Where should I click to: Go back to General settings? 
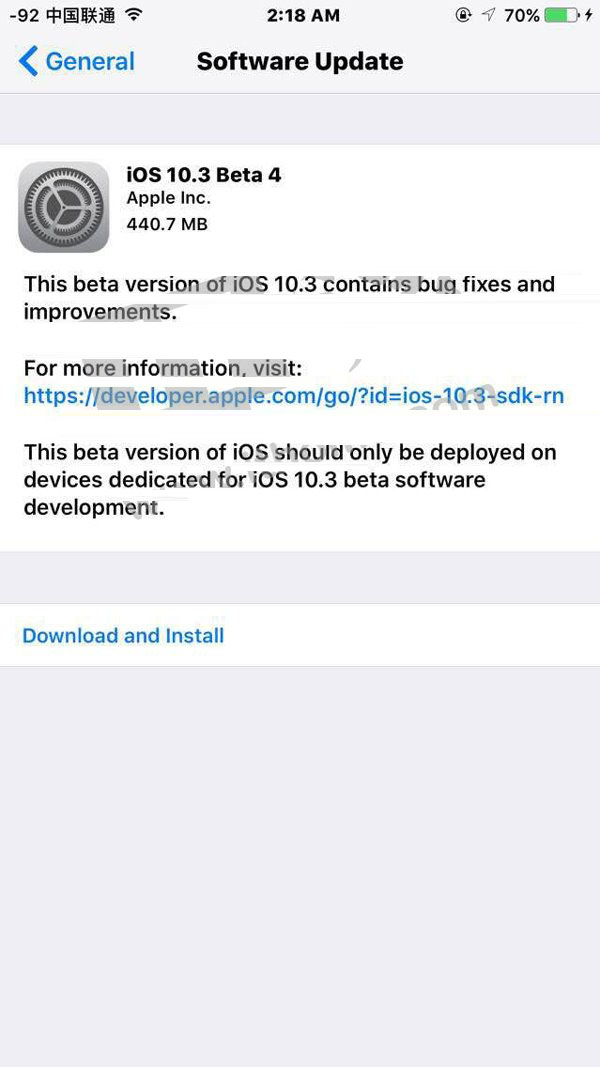click(76, 61)
